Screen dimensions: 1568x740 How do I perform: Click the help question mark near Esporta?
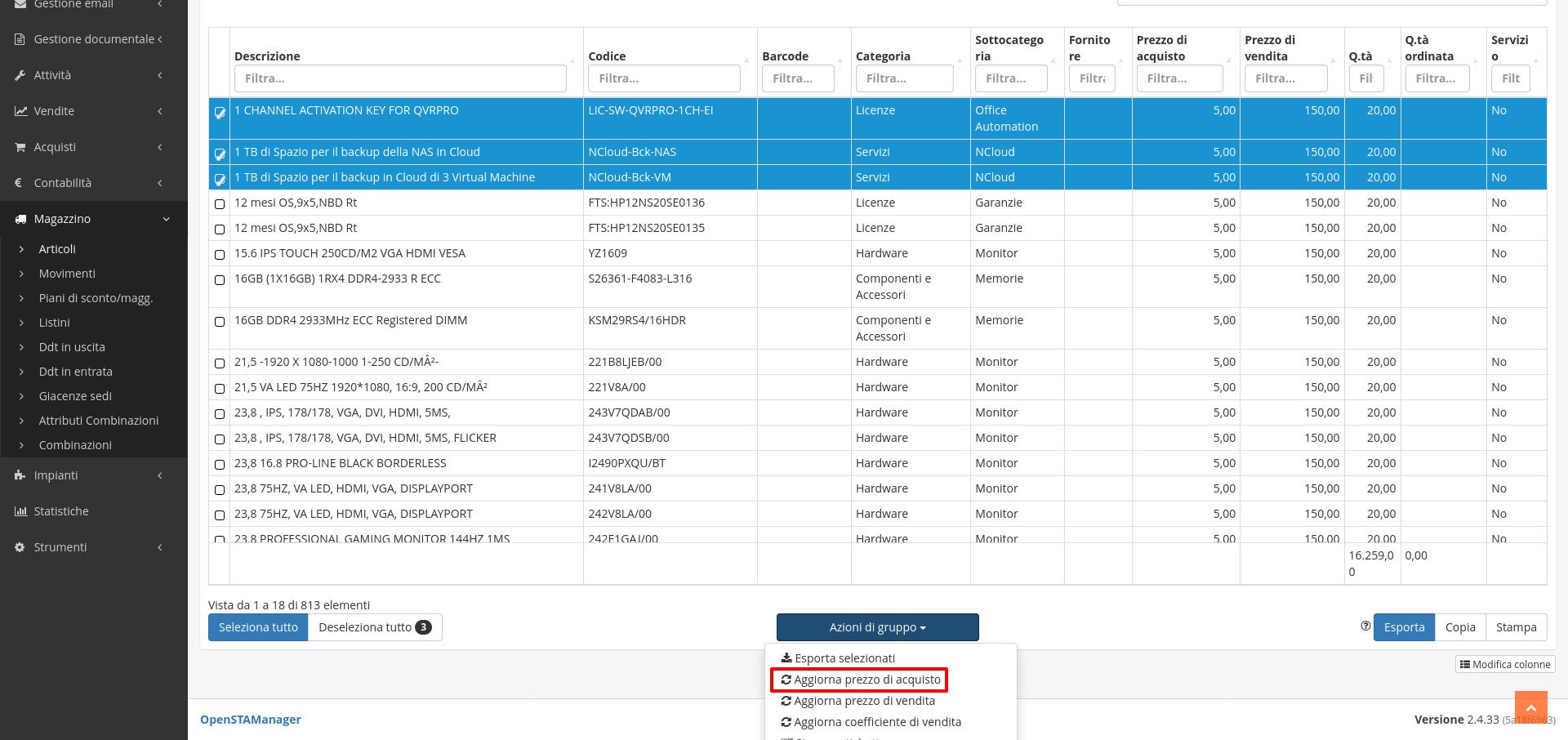tap(1365, 626)
